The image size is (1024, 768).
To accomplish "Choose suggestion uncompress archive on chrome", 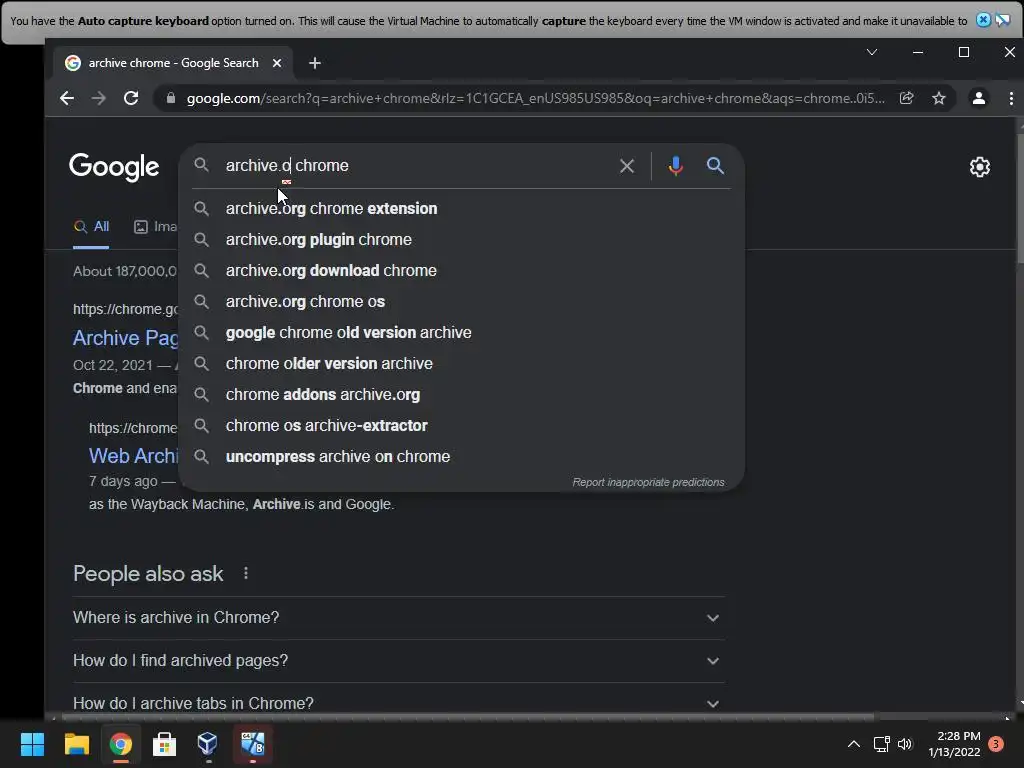I will (x=461, y=456).
